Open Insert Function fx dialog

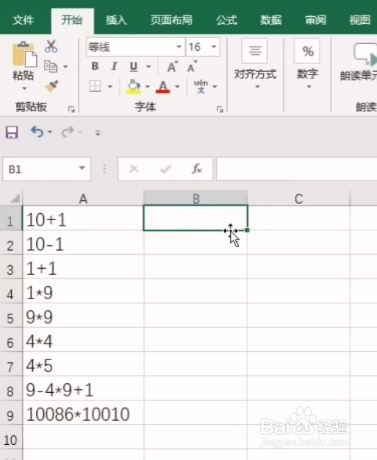pos(197,169)
